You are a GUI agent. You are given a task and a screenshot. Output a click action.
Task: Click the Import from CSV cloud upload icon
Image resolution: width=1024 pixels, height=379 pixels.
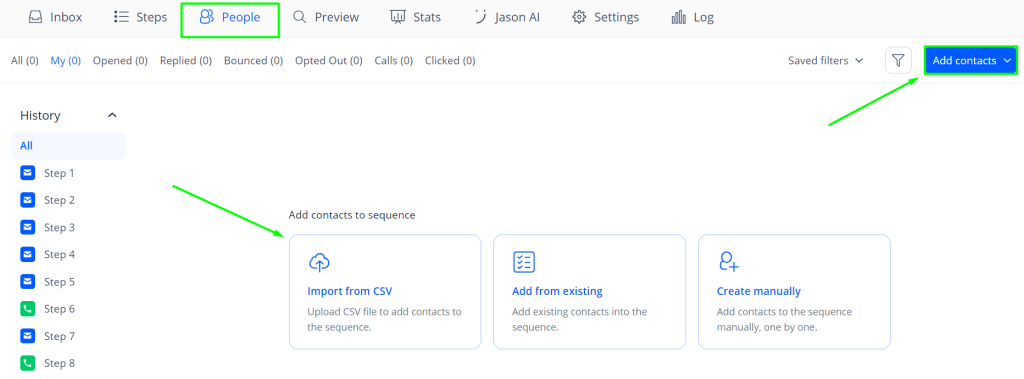coord(319,262)
